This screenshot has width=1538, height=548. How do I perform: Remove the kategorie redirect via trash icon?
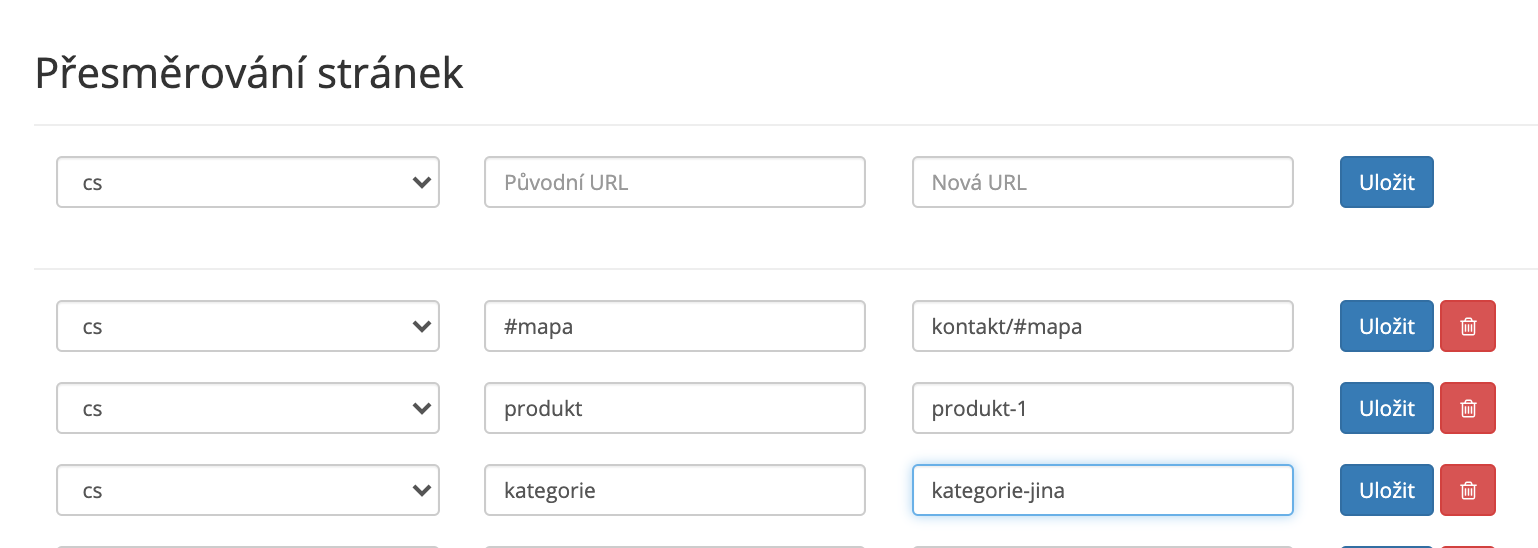tap(1468, 490)
